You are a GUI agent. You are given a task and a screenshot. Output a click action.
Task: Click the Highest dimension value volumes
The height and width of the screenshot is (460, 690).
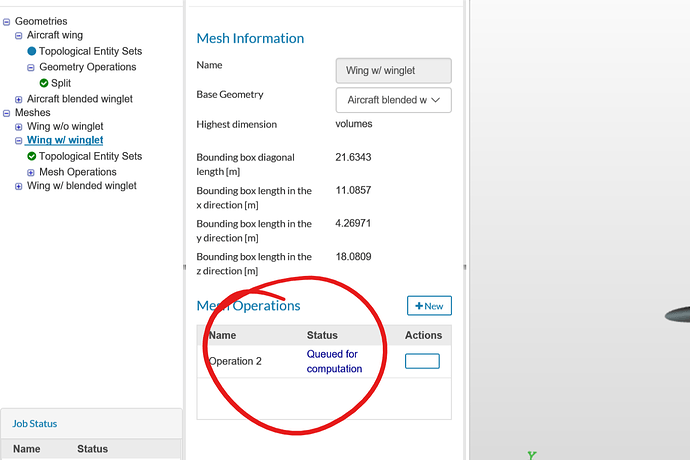(354, 124)
